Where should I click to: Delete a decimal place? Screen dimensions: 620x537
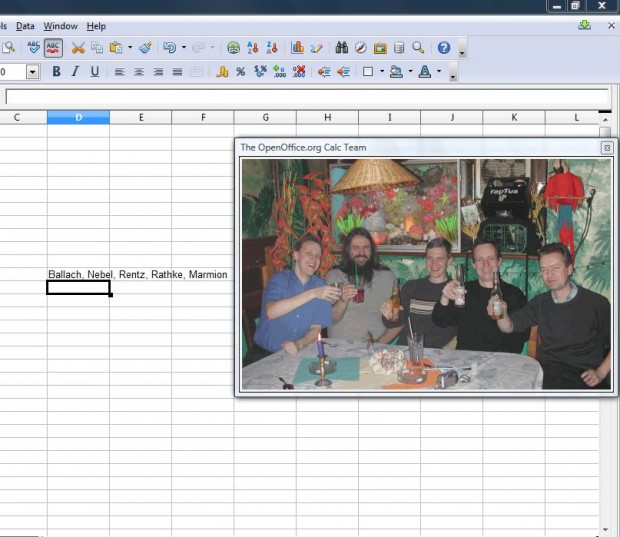click(299, 72)
